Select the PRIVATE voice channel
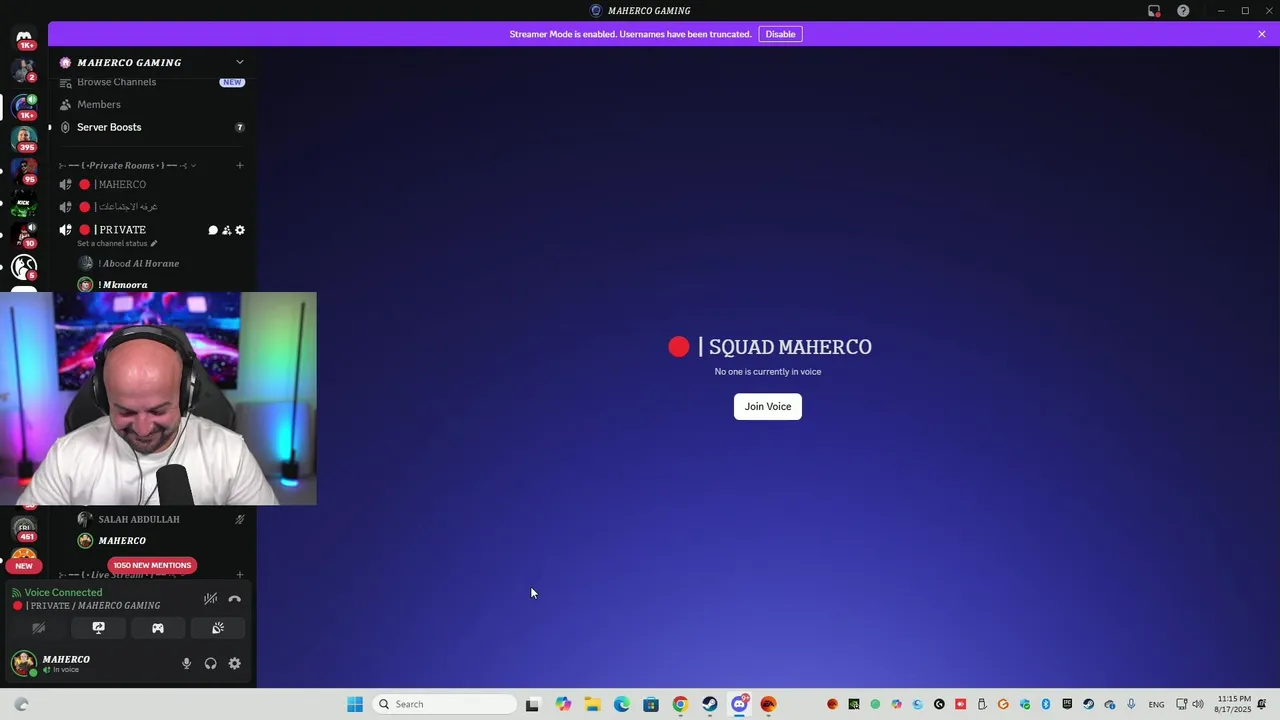Image resolution: width=1280 pixels, height=720 pixels. point(121,230)
